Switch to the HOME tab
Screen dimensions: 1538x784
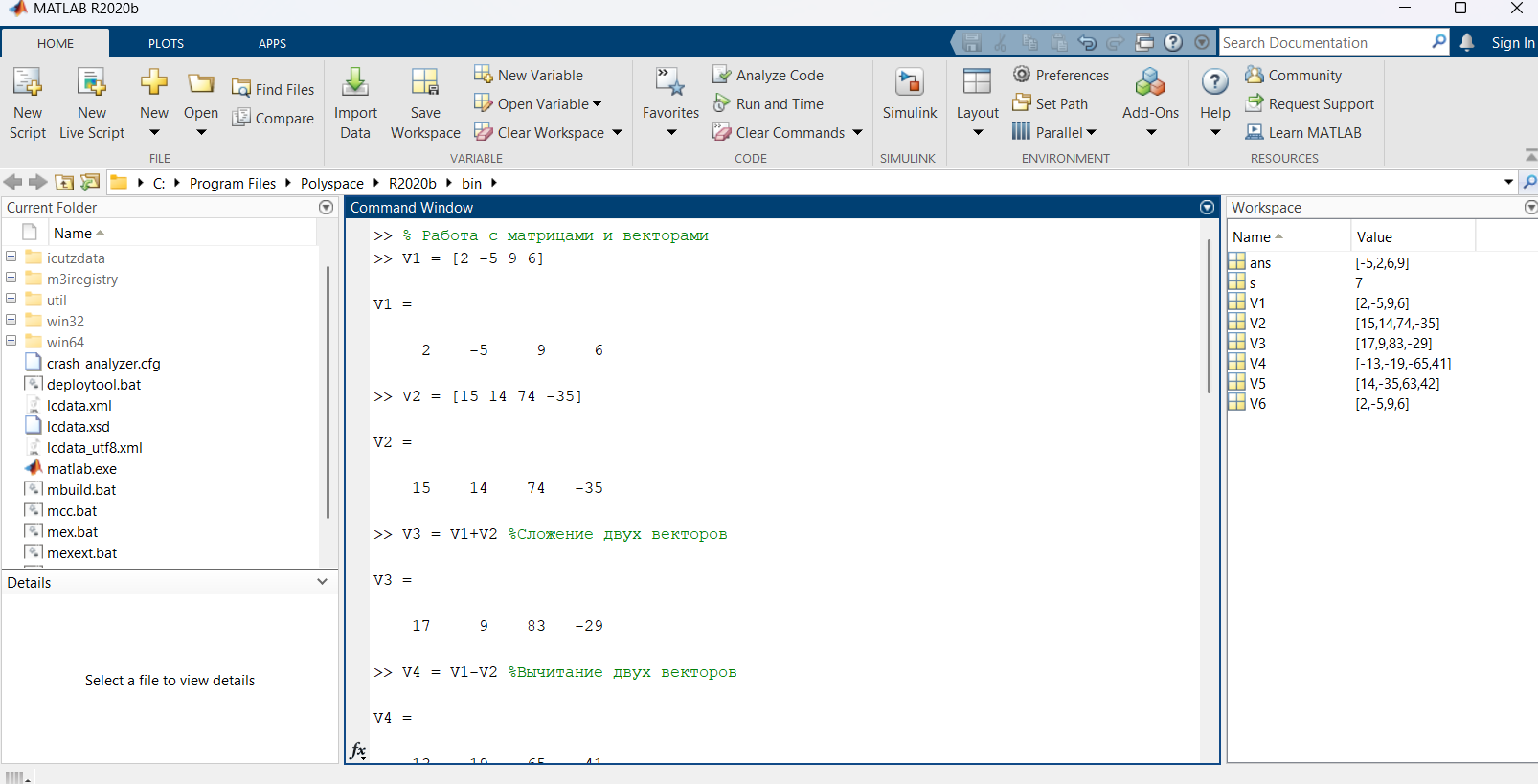[x=56, y=43]
